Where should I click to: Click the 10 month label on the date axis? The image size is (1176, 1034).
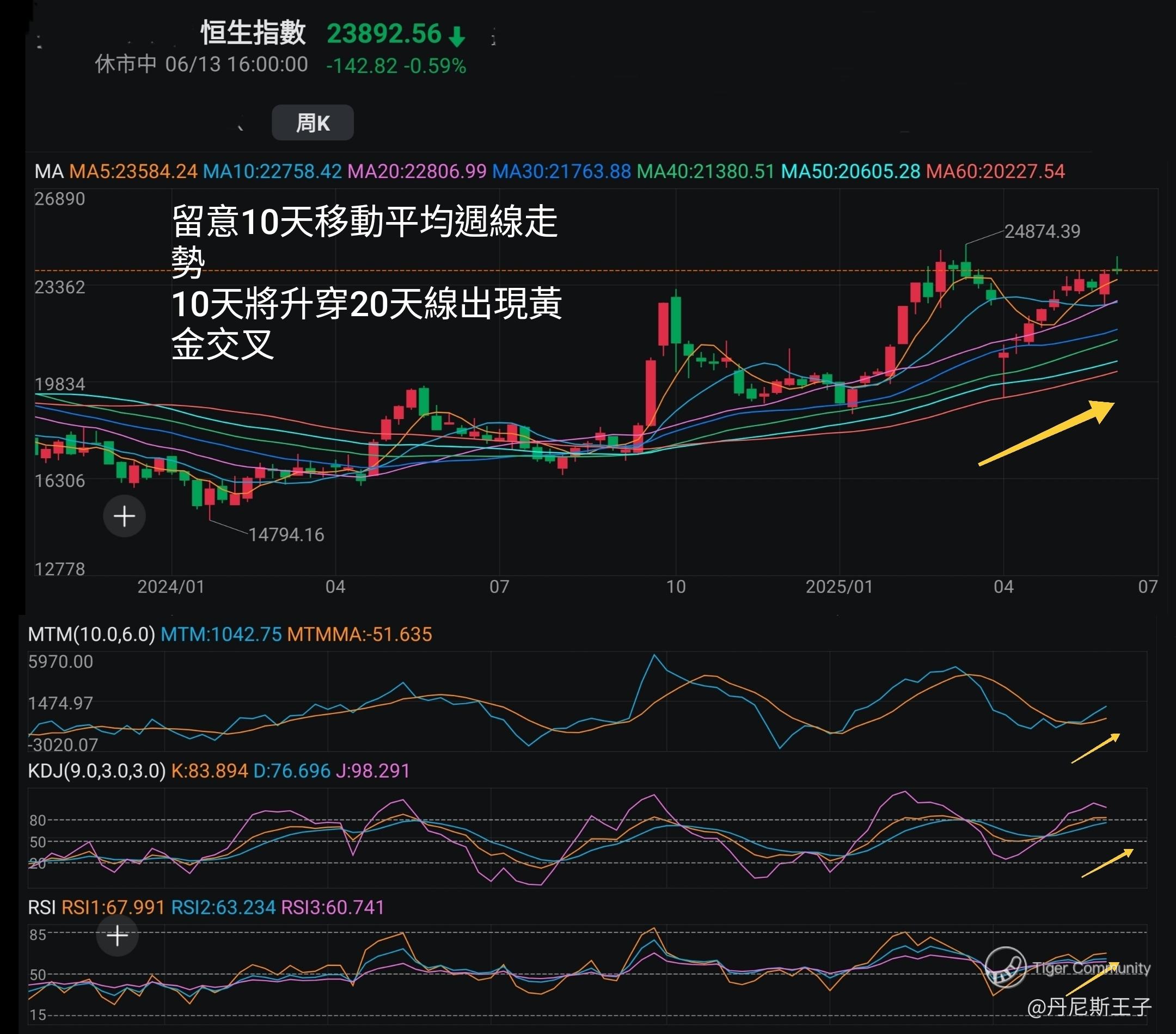tap(676, 587)
